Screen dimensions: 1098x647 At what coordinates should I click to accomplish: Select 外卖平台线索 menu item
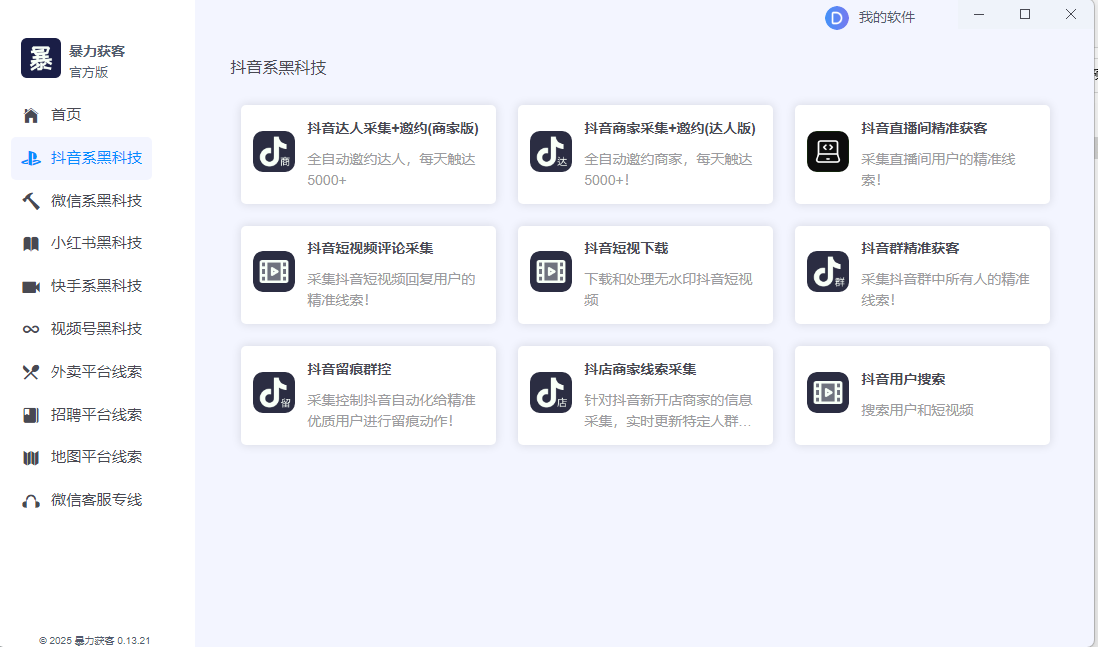(x=96, y=372)
